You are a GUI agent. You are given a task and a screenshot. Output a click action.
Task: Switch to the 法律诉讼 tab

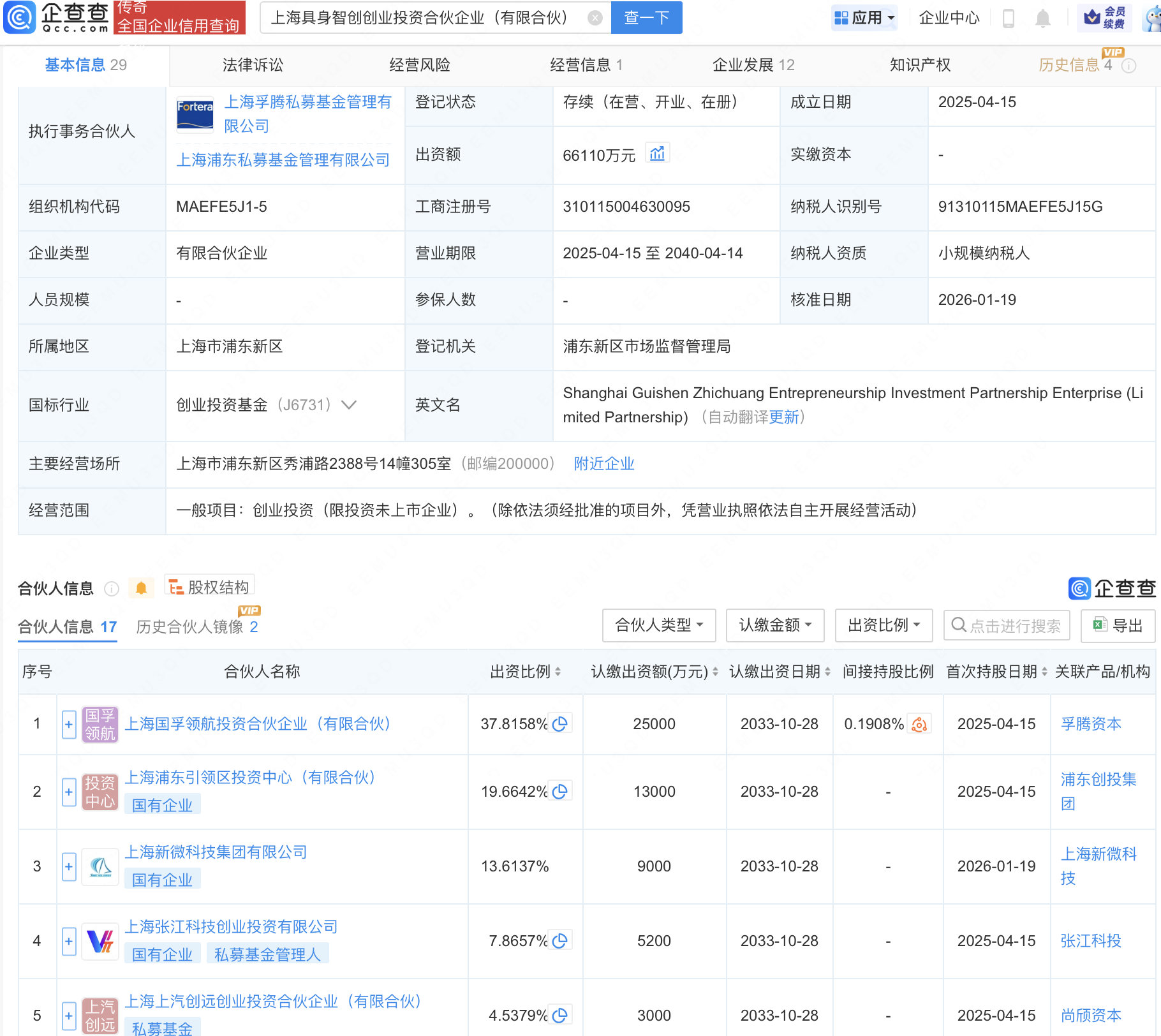(x=253, y=65)
